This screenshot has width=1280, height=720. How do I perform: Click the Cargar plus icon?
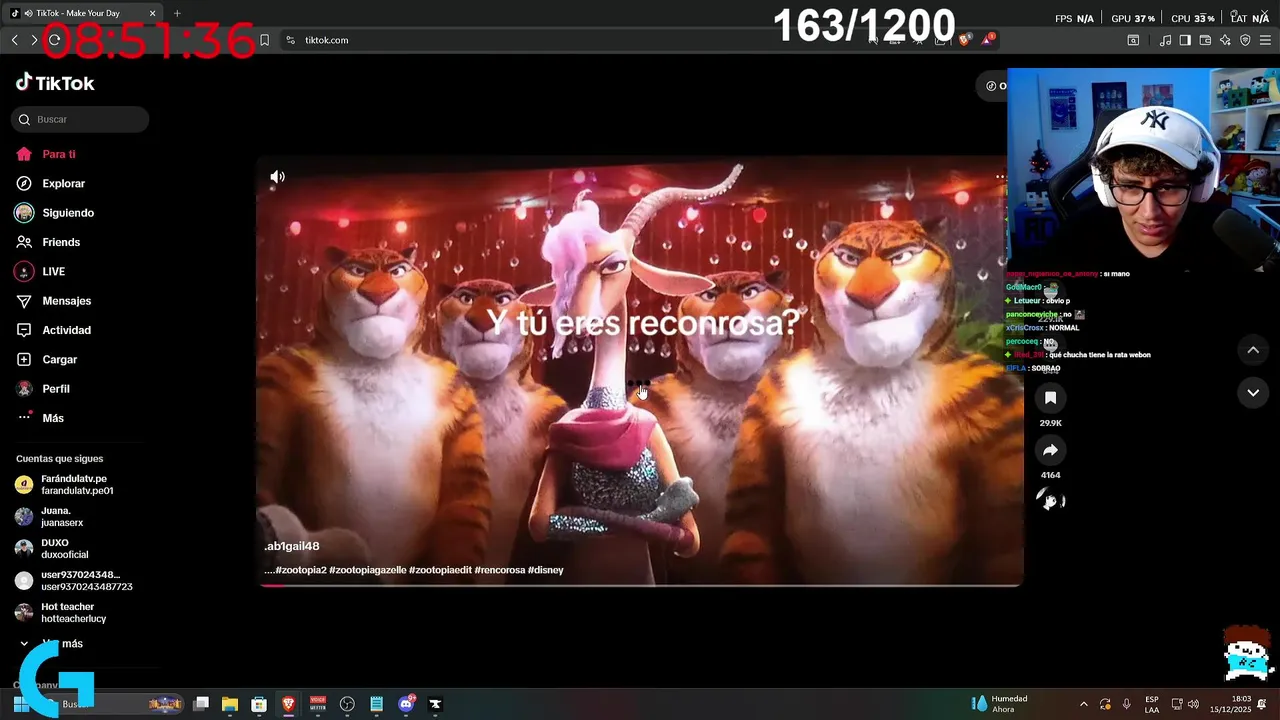point(24,359)
